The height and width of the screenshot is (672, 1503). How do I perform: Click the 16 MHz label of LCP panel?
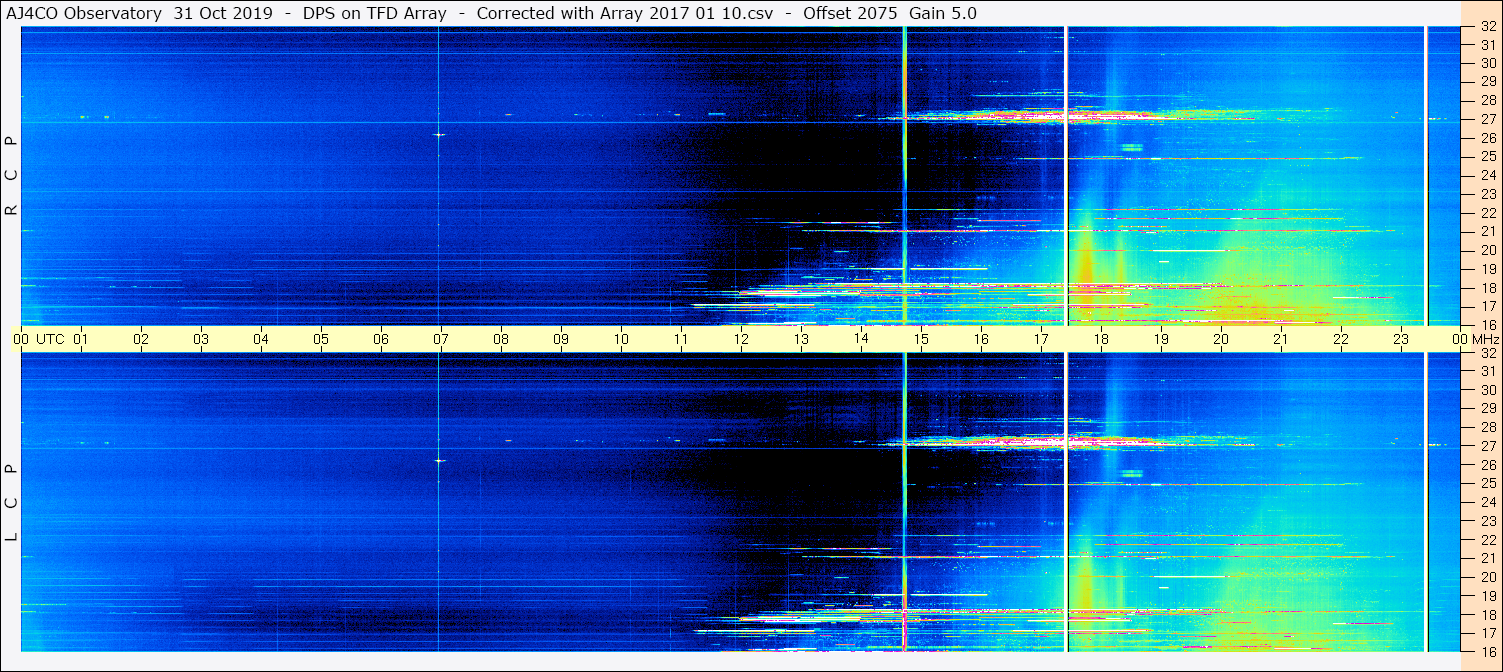1487,652
